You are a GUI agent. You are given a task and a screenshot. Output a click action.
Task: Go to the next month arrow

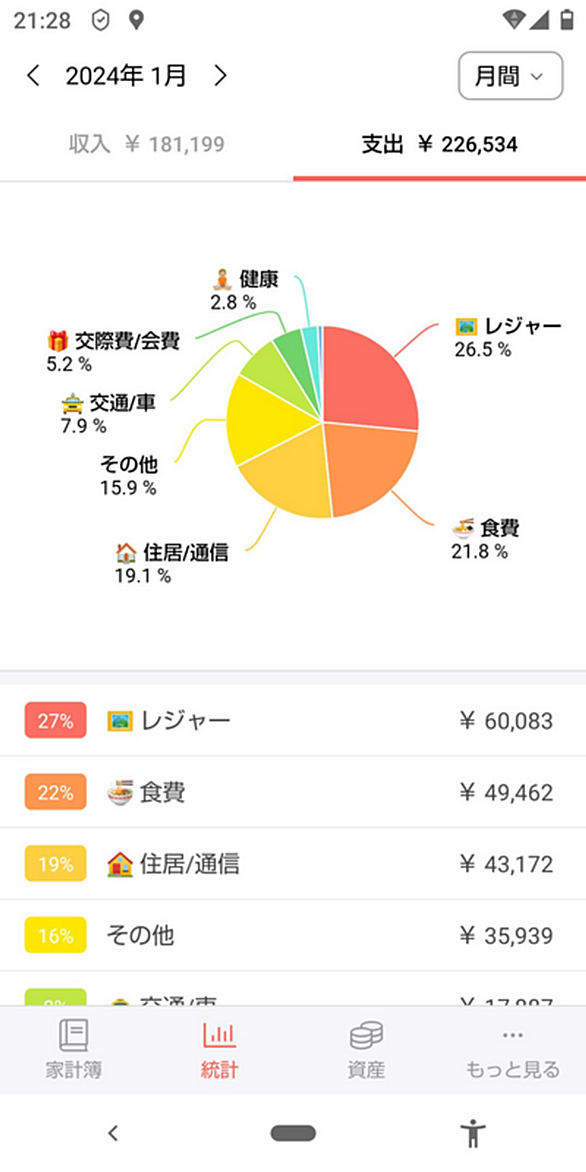(220, 75)
